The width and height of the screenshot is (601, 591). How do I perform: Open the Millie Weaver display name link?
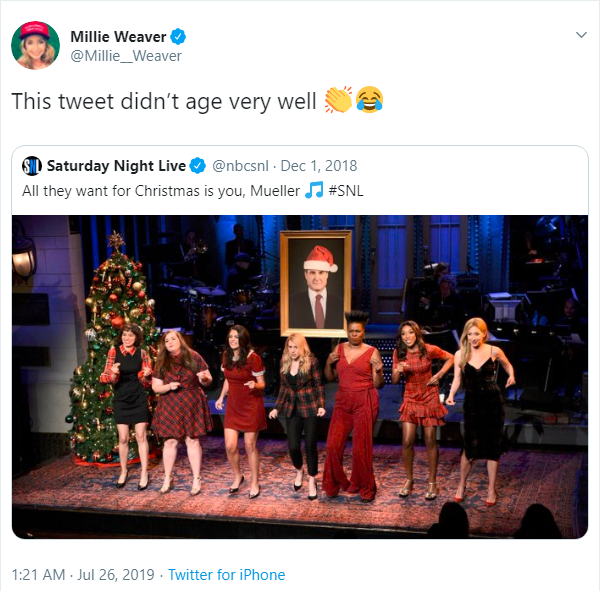pos(118,37)
